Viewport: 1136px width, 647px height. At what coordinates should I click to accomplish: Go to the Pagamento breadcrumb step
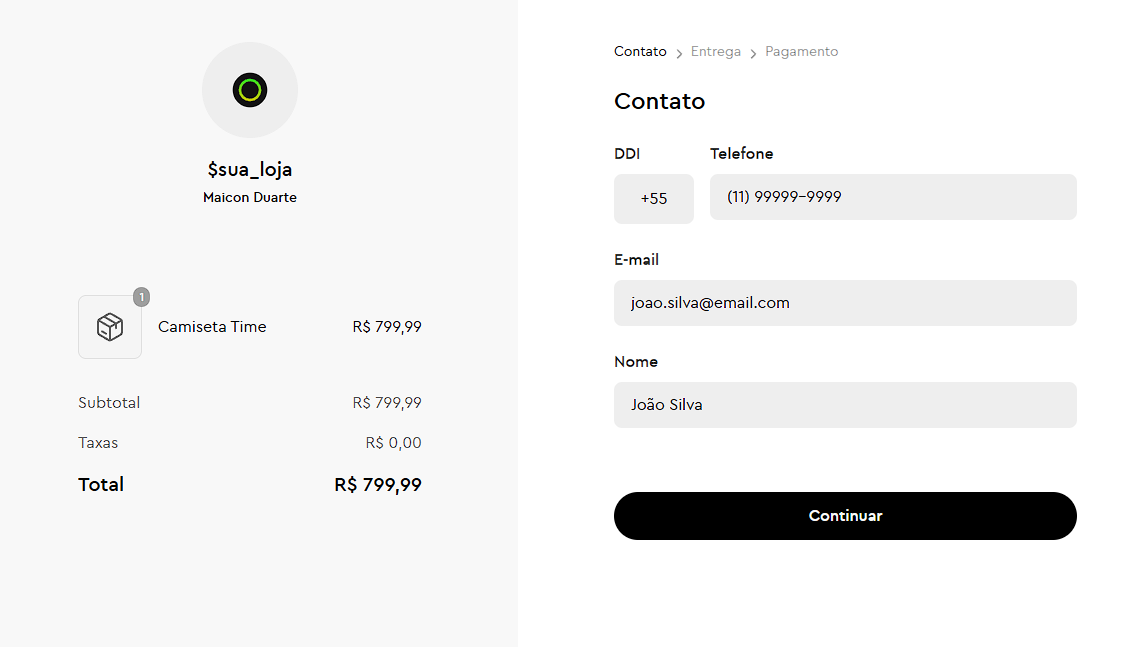[x=801, y=51]
